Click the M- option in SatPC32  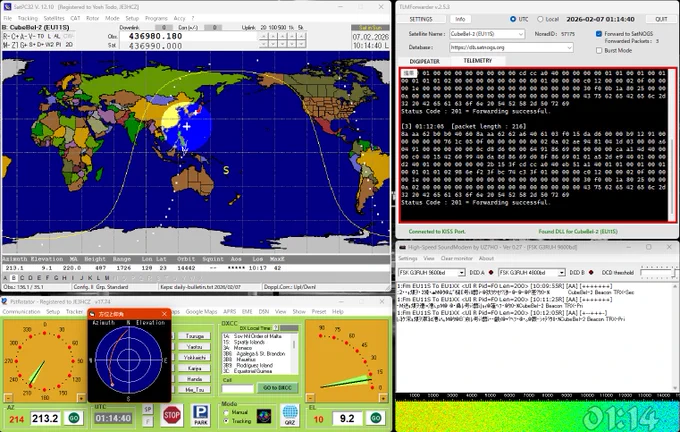click(x=7, y=45)
